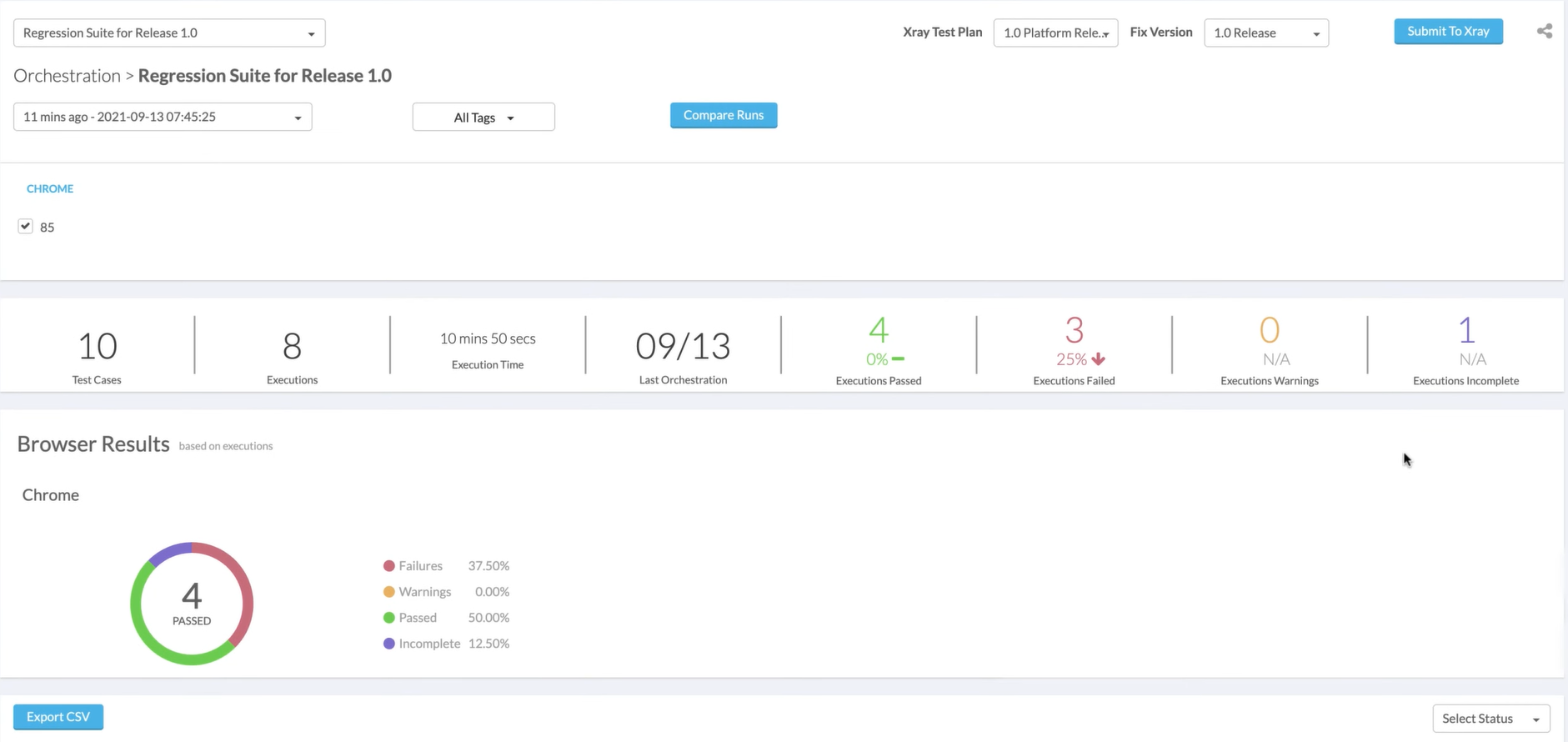Click the red down arrow under Executions Failed
The width and height of the screenshot is (1568, 742).
tap(1099, 359)
